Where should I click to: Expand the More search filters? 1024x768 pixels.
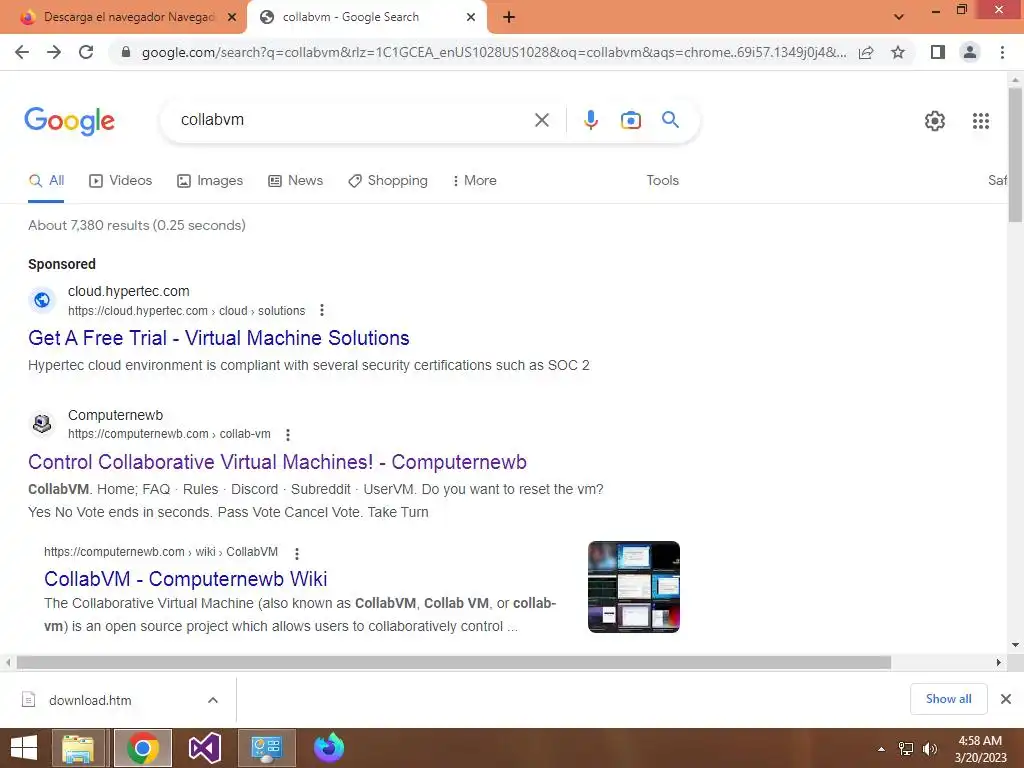click(x=474, y=181)
